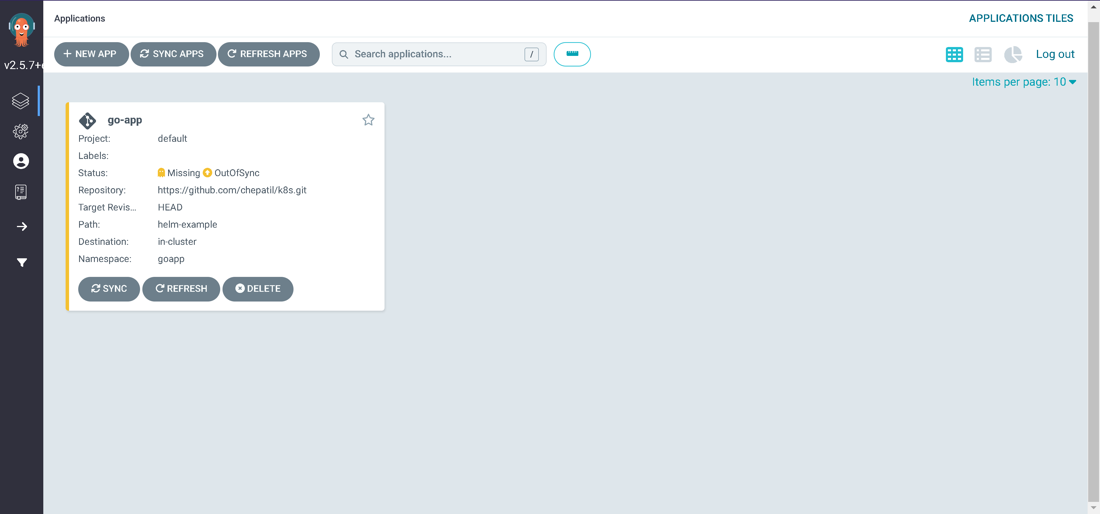Toggle the health status bar button
Screen dimensions: 1100x514
tap(572, 54)
